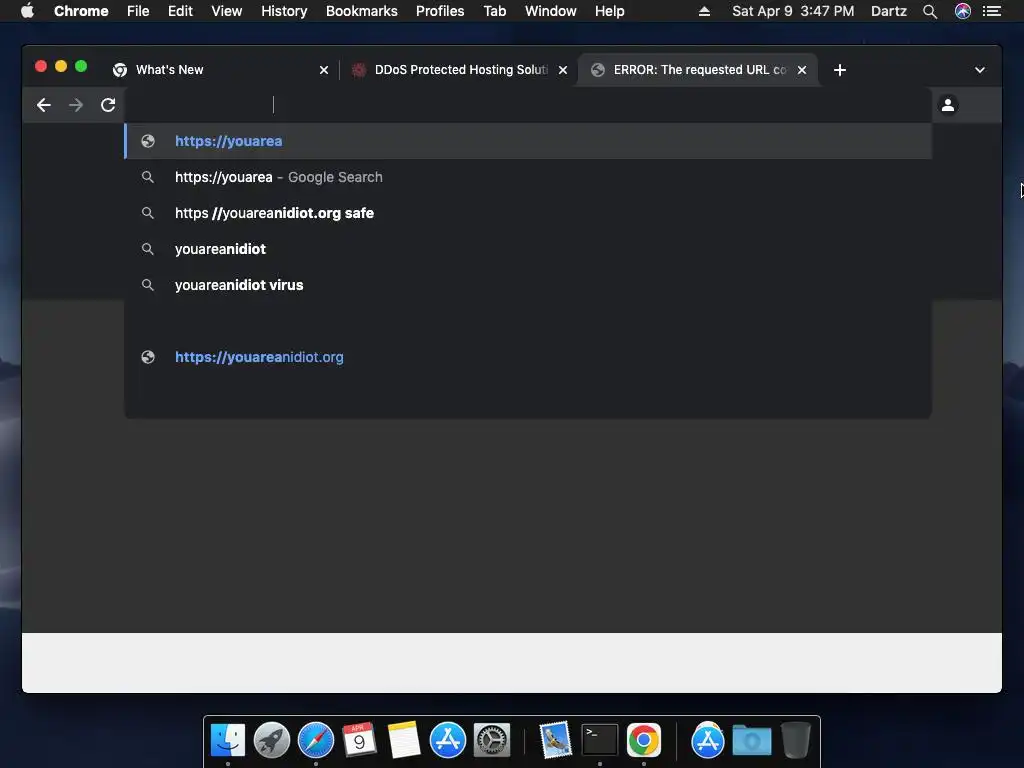Open Siri from the menu bar
This screenshot has width=1024, height=768.
click(x=963, y=11)
